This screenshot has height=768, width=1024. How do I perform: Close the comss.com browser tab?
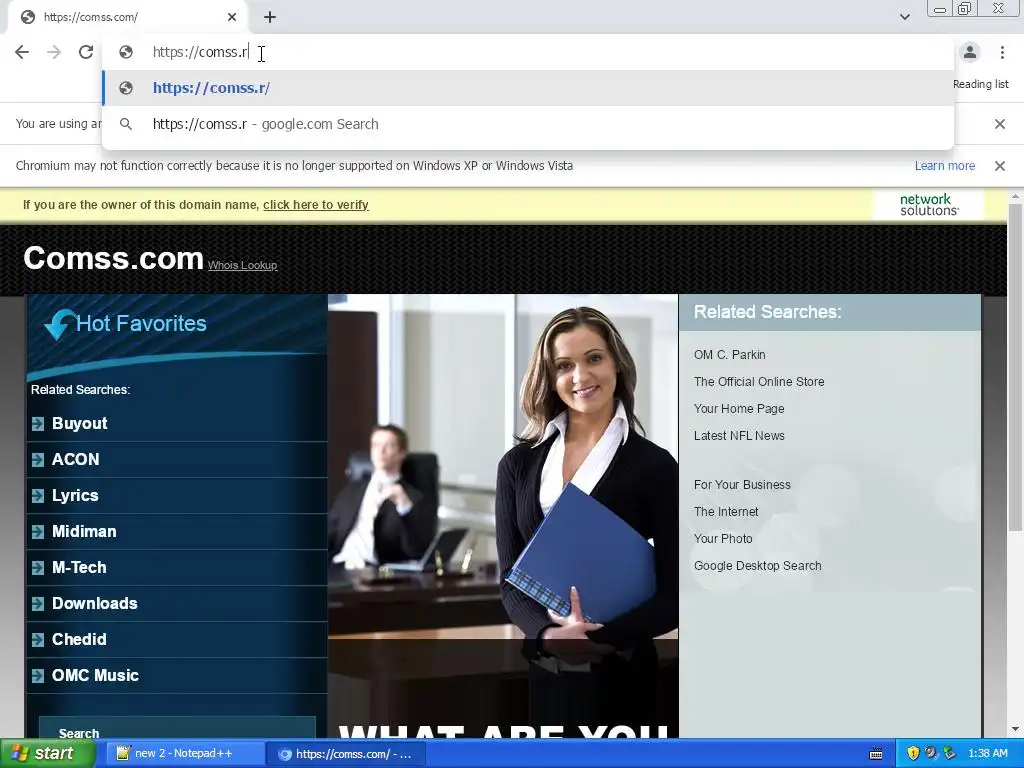click(232, 18)
